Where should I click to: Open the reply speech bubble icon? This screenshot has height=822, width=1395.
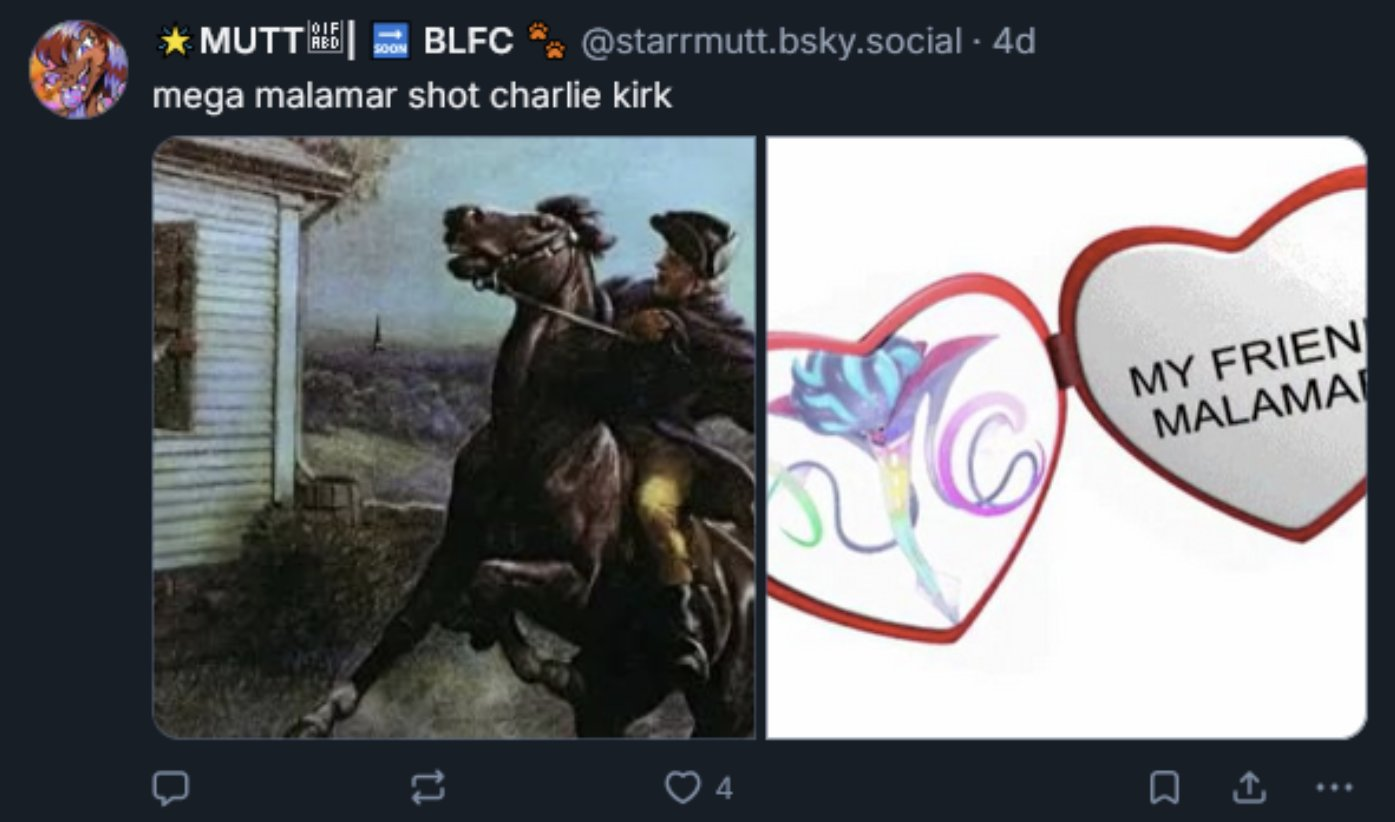(170, 789)
